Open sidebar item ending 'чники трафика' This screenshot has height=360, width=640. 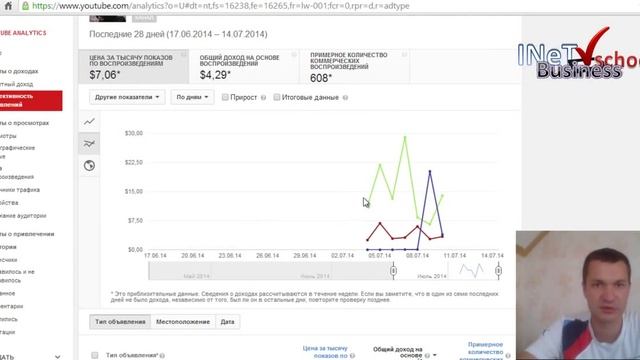click(20, 190)
